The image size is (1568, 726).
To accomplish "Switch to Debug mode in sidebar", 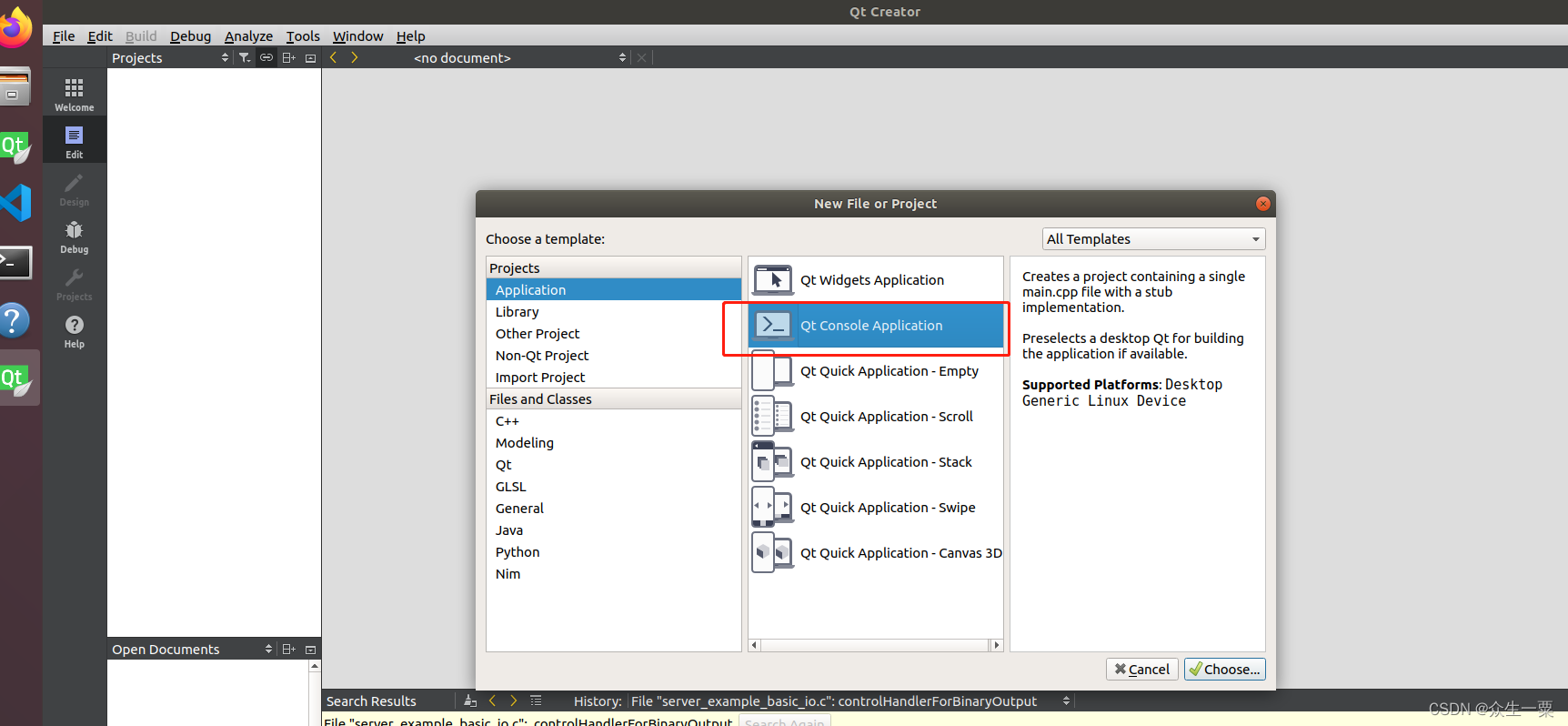I will [x=75, y=236].
